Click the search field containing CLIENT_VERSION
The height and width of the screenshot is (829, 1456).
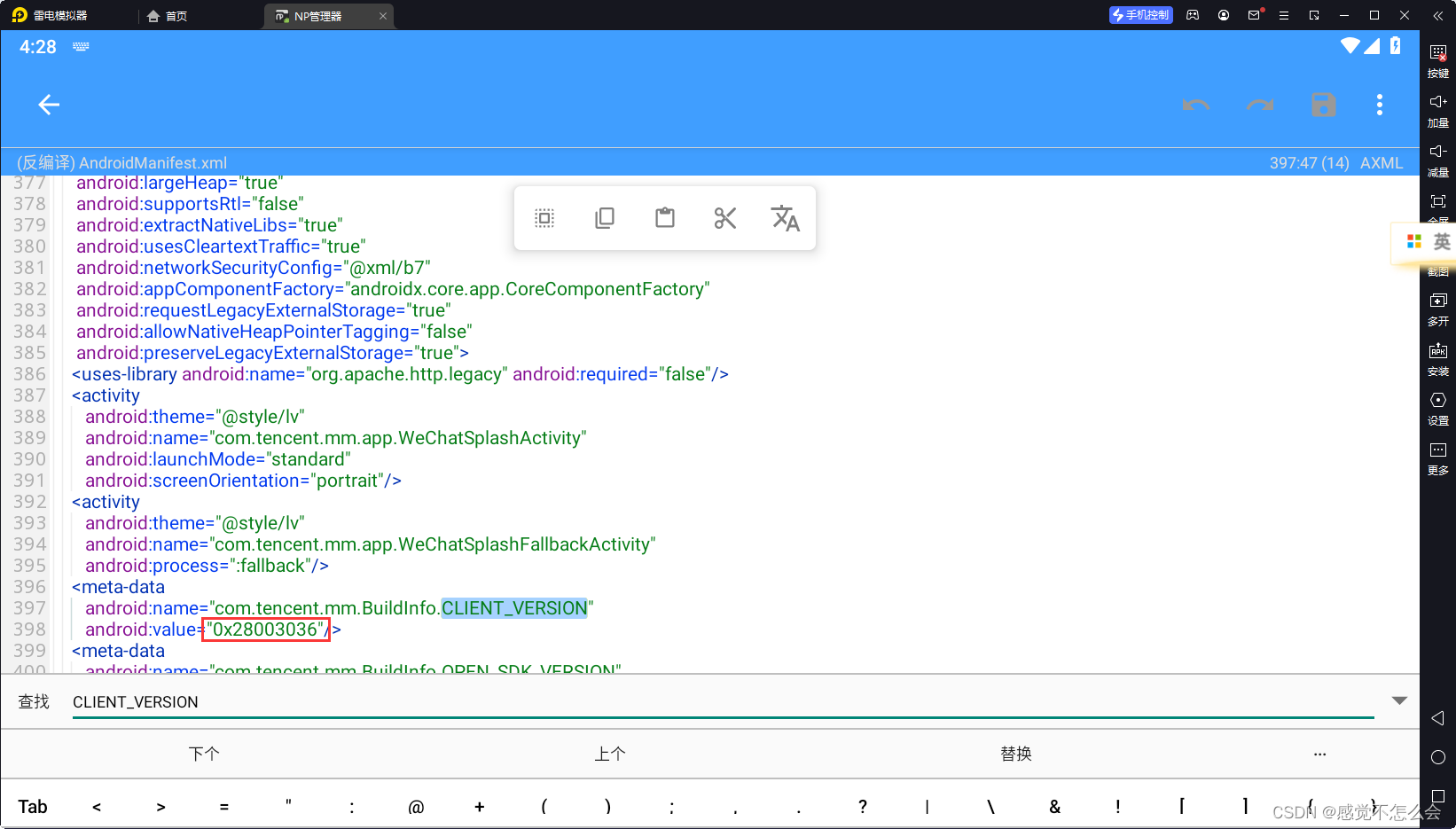click(x=723, y=702)
